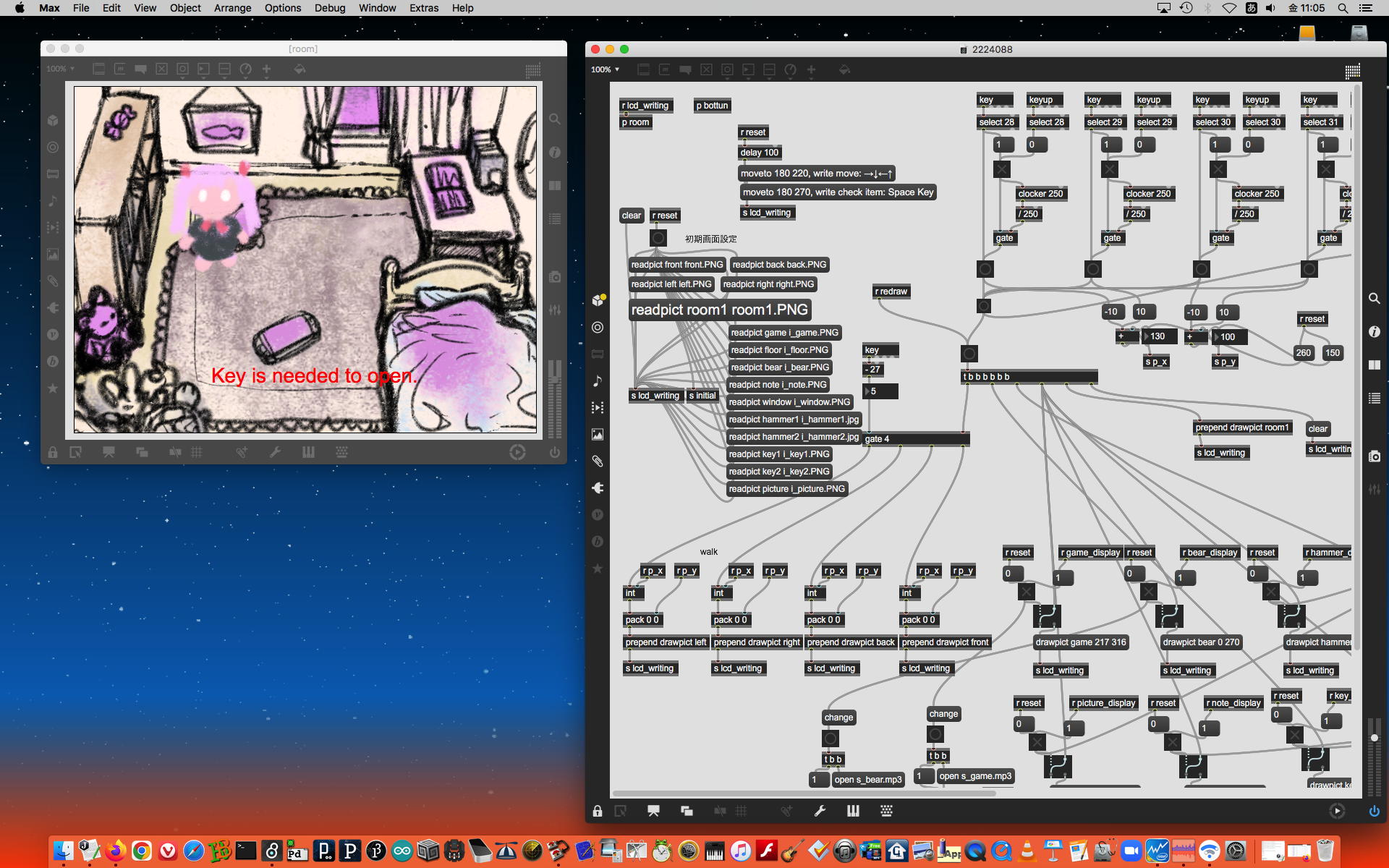
Task: Click the readpict room1 room1.PNG message
Action: tap(719, 310)
